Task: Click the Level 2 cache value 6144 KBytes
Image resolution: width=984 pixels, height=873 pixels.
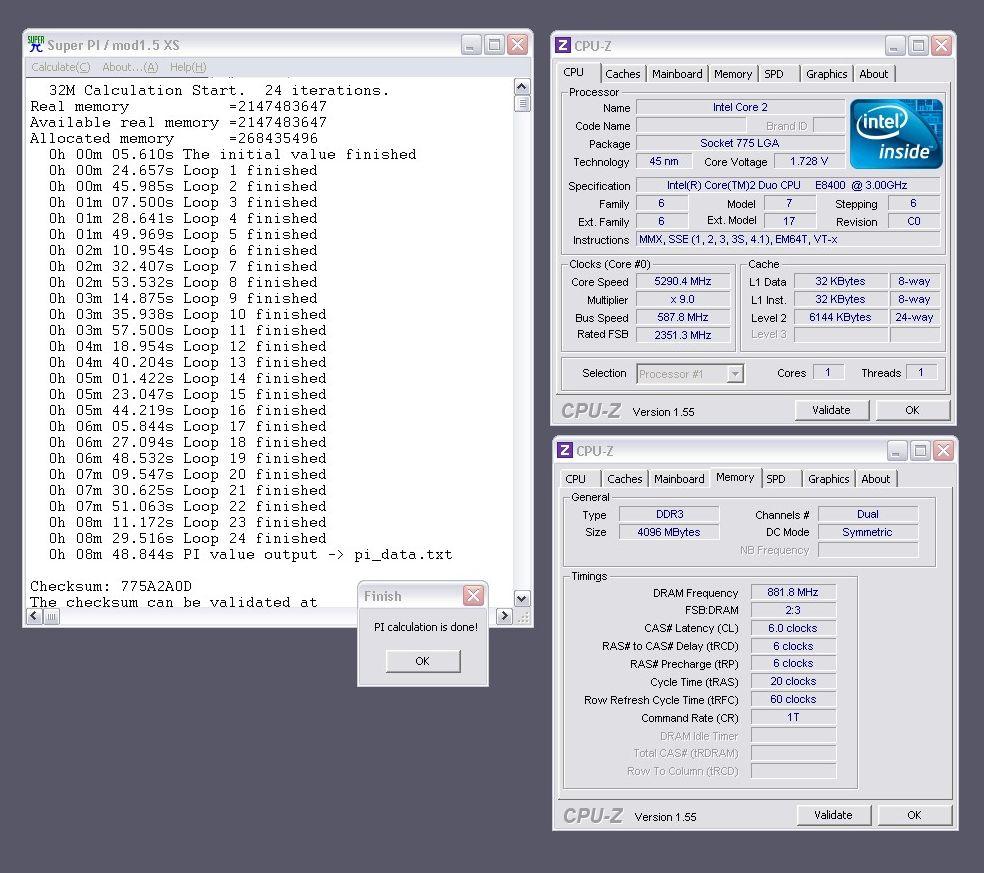Action: pos(840,317)
